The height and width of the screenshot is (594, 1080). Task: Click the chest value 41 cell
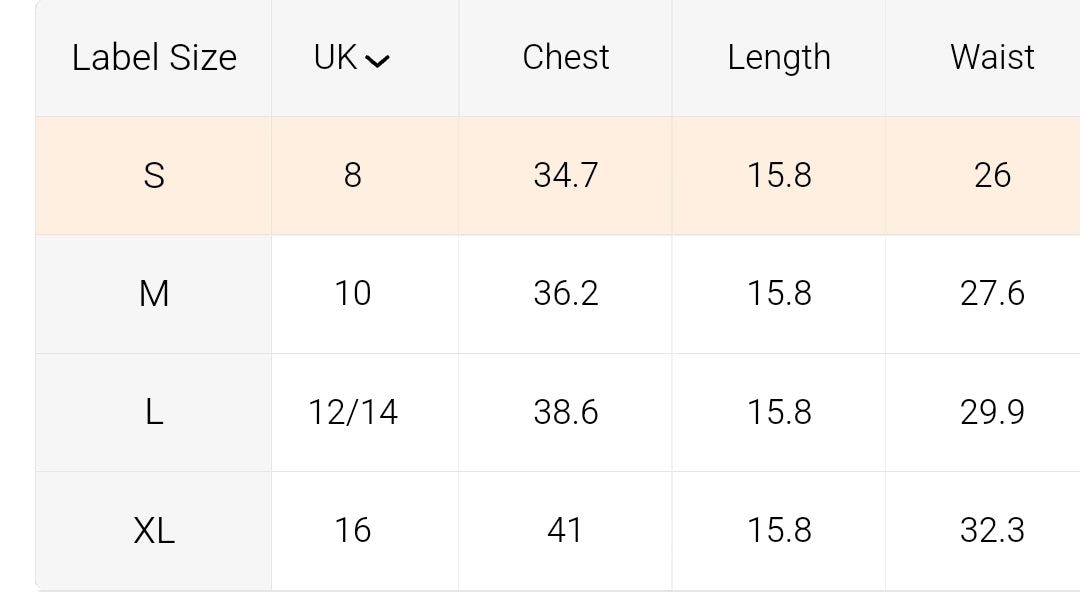pyautogui.click(x=565, y=530)
